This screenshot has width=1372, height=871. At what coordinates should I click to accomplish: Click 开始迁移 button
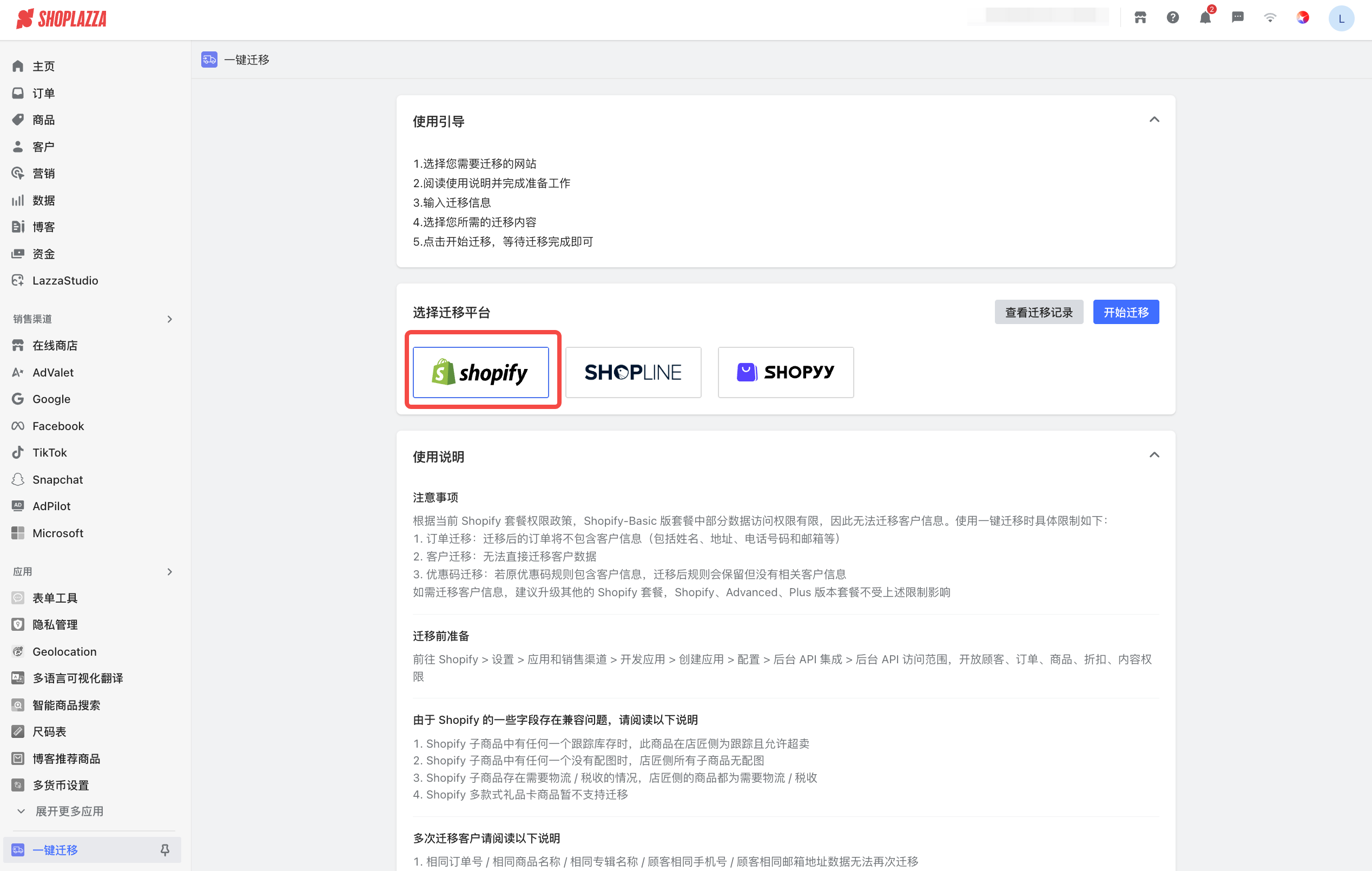pyautogui.click(x=1126, y=312)
